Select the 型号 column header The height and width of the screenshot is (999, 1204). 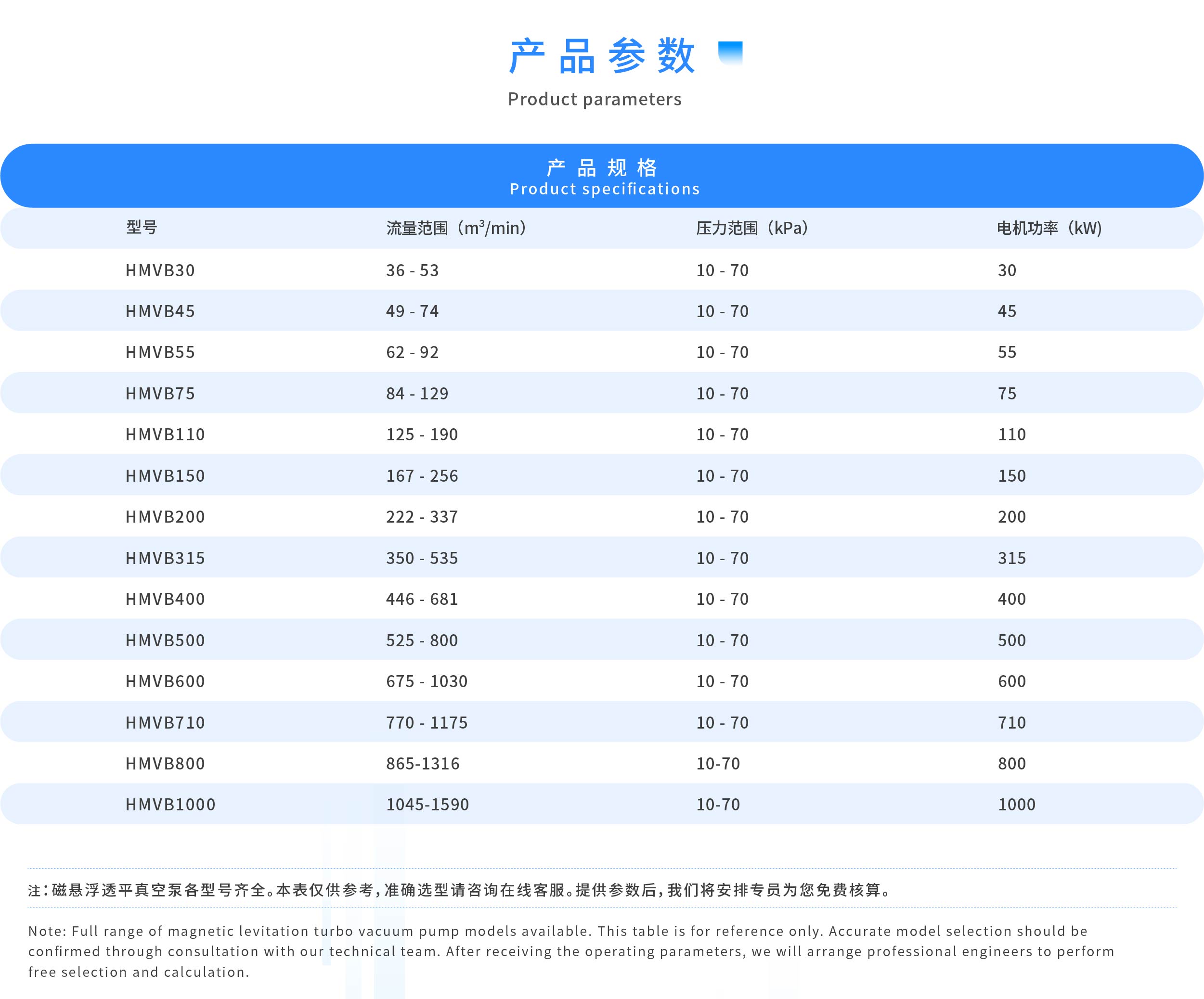click(142, 228)
